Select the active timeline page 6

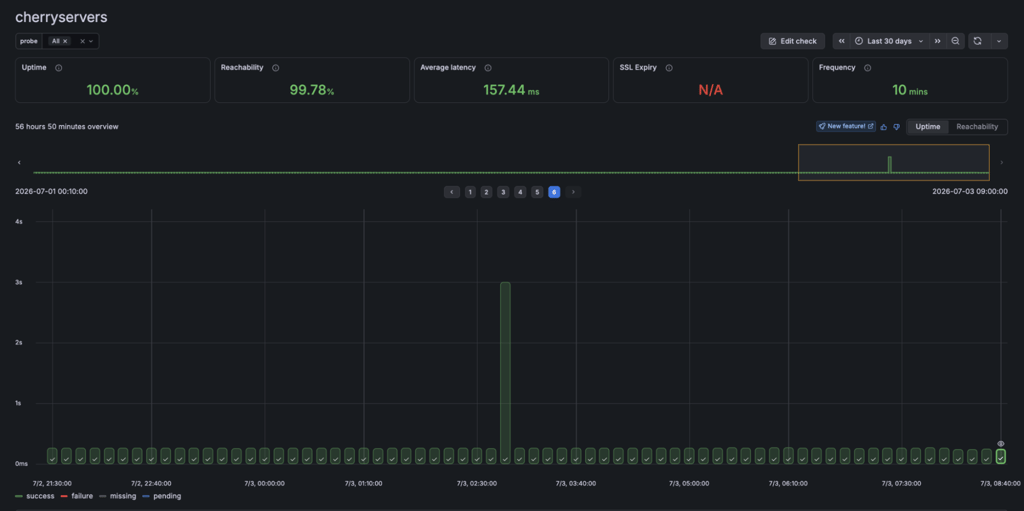[x=554, y=192]
